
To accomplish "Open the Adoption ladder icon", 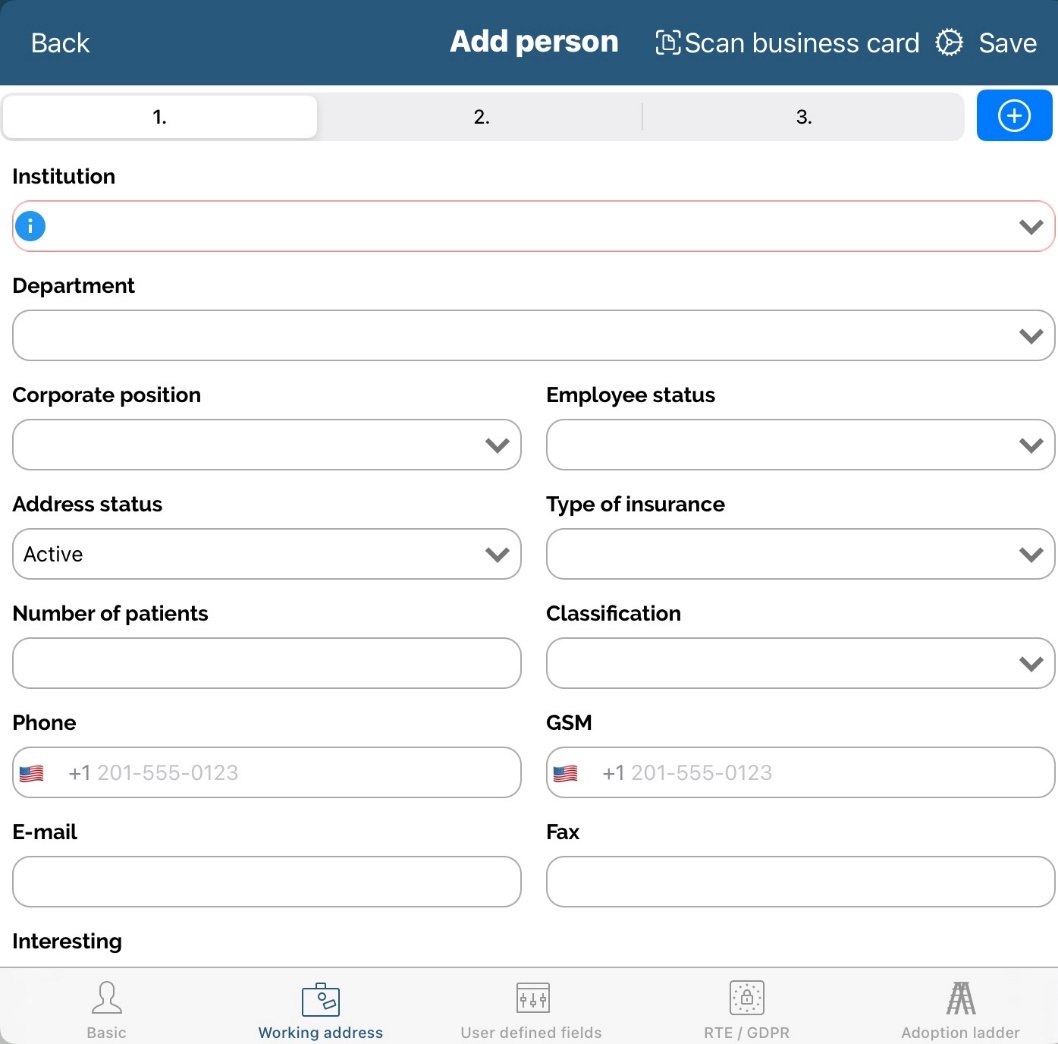I will pyautogui.click(x=960, y=997).
